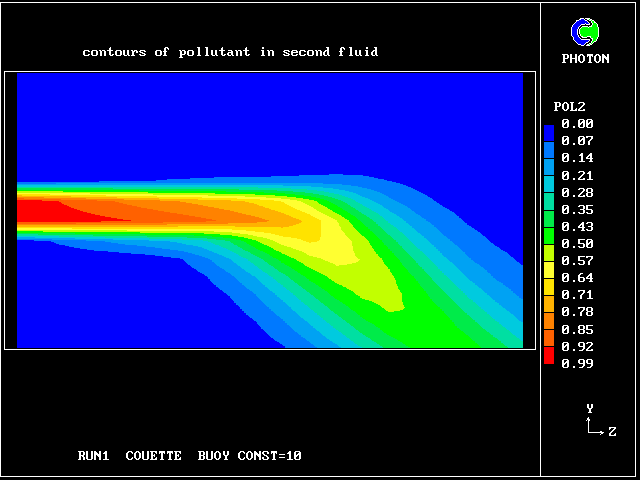Click the Y-Z axis orientation indicator

595,421
